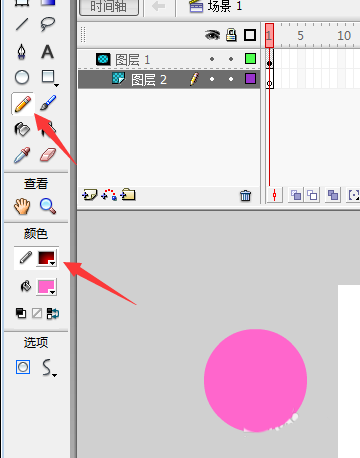Select the Oval tool
Image resolution: width=360 pixels, height=458 pixels.
point(22,77)
